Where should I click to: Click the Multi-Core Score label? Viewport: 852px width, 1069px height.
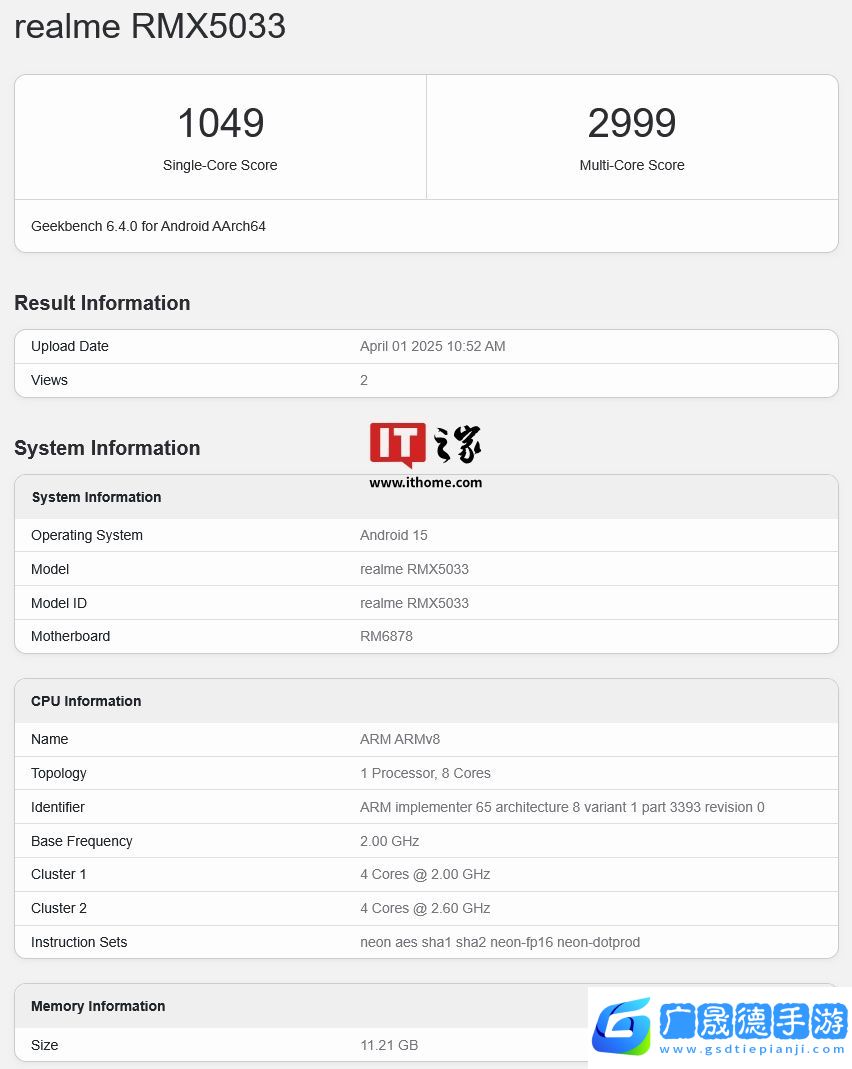click(x=632, y=165)
